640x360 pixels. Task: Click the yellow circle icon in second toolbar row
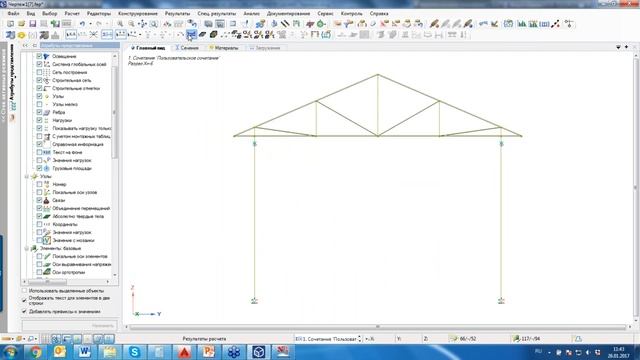(x=22, y=35)
